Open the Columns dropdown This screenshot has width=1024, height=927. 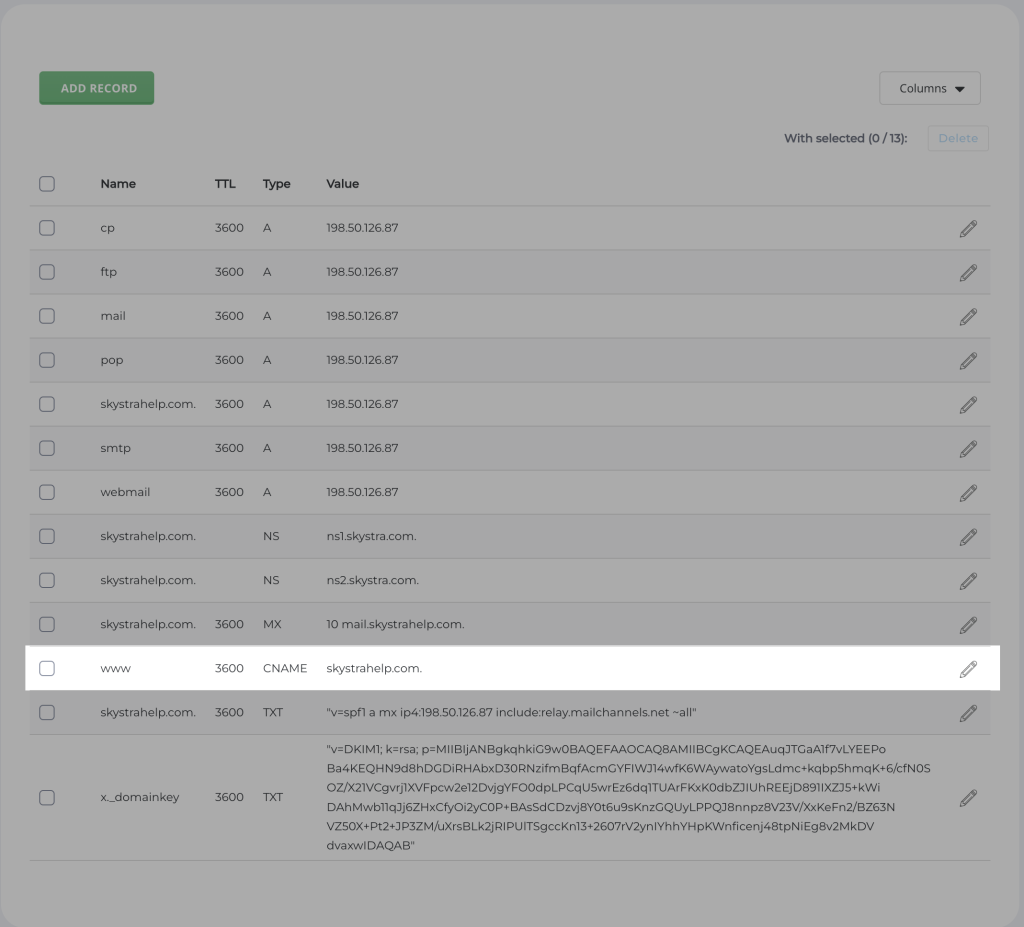tap(930, 88)
